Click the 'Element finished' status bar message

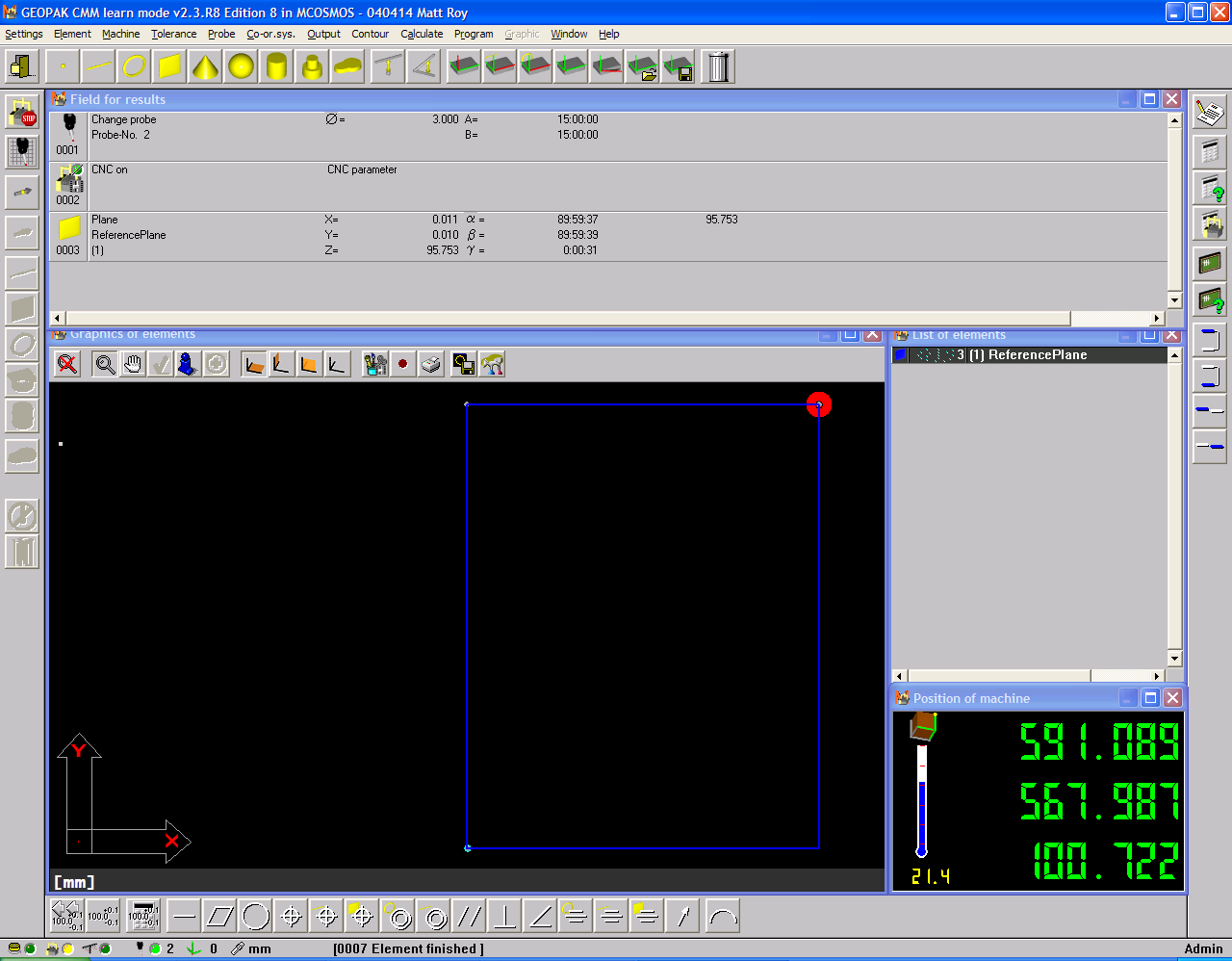(x=408, y=948)
